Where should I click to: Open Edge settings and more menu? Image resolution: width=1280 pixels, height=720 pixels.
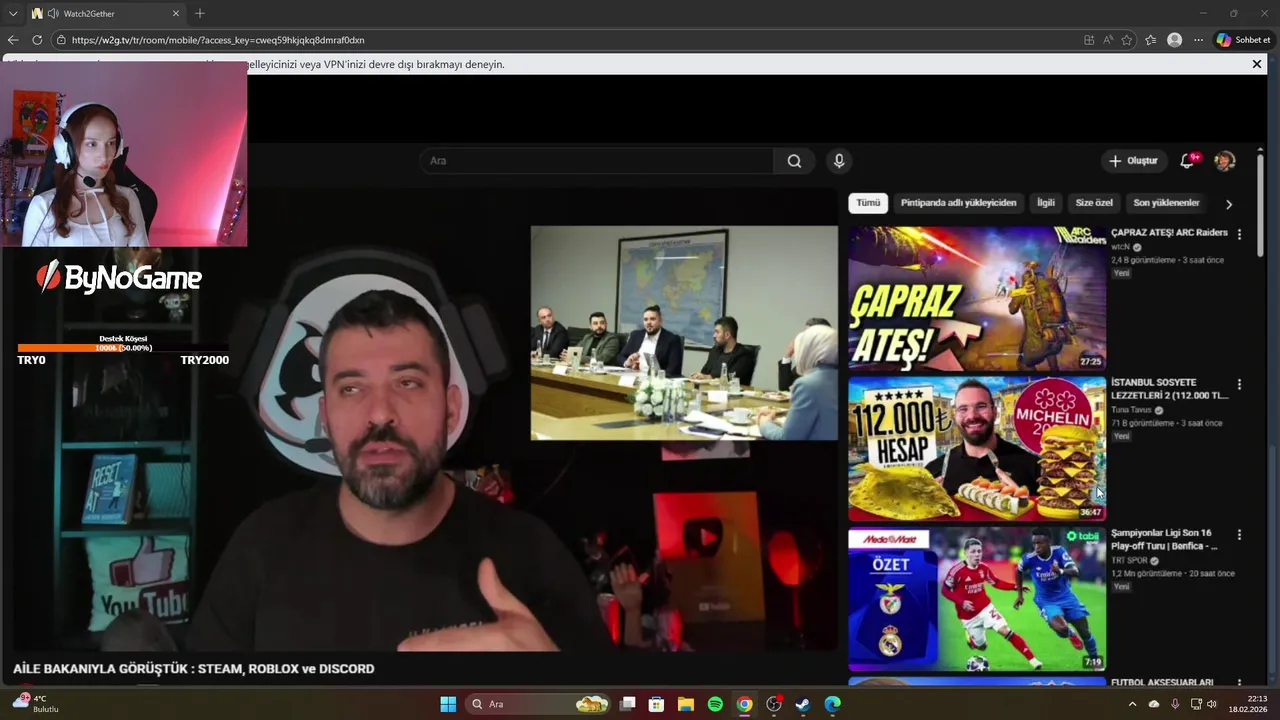(x=1198, y=40)
